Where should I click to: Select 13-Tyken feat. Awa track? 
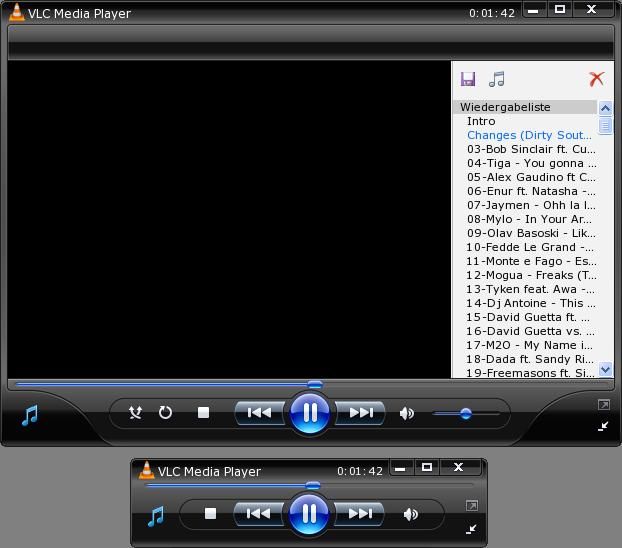pyautogui.click(x=531, y=289)
